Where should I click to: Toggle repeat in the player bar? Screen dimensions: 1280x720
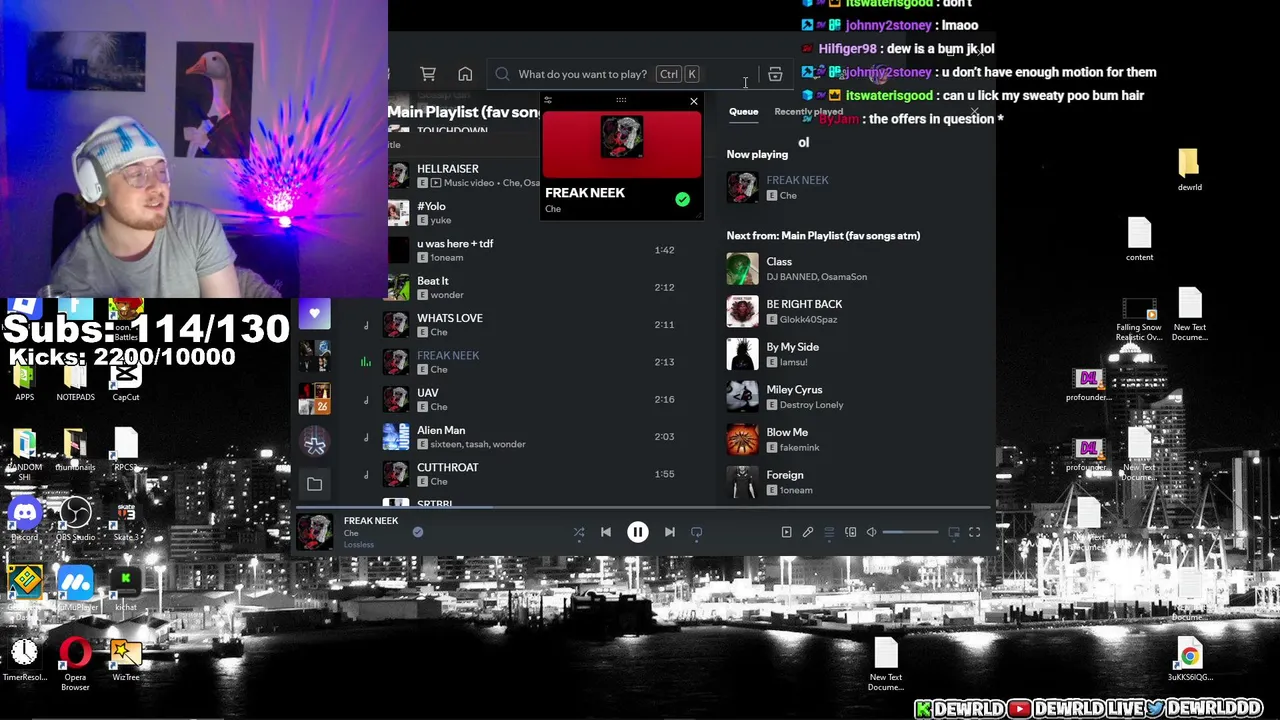click(x=697, y=533)
